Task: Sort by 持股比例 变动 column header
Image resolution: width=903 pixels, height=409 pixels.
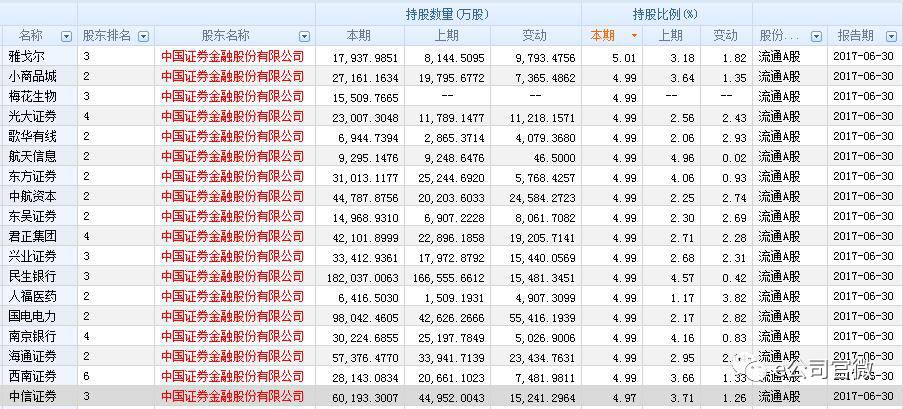Action: point(725,36)
